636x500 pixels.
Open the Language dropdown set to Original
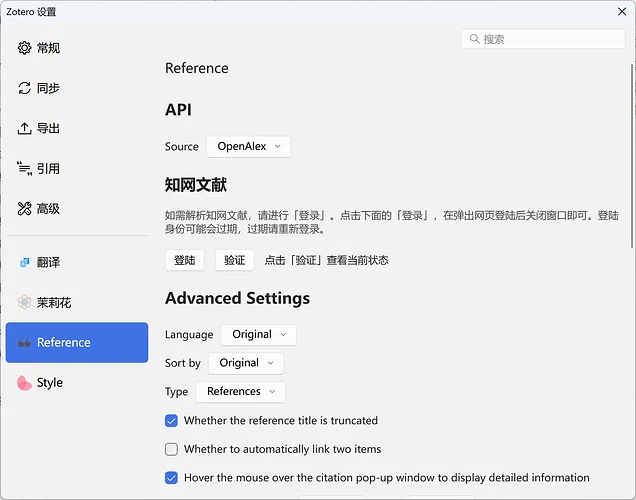click(258, 335)
